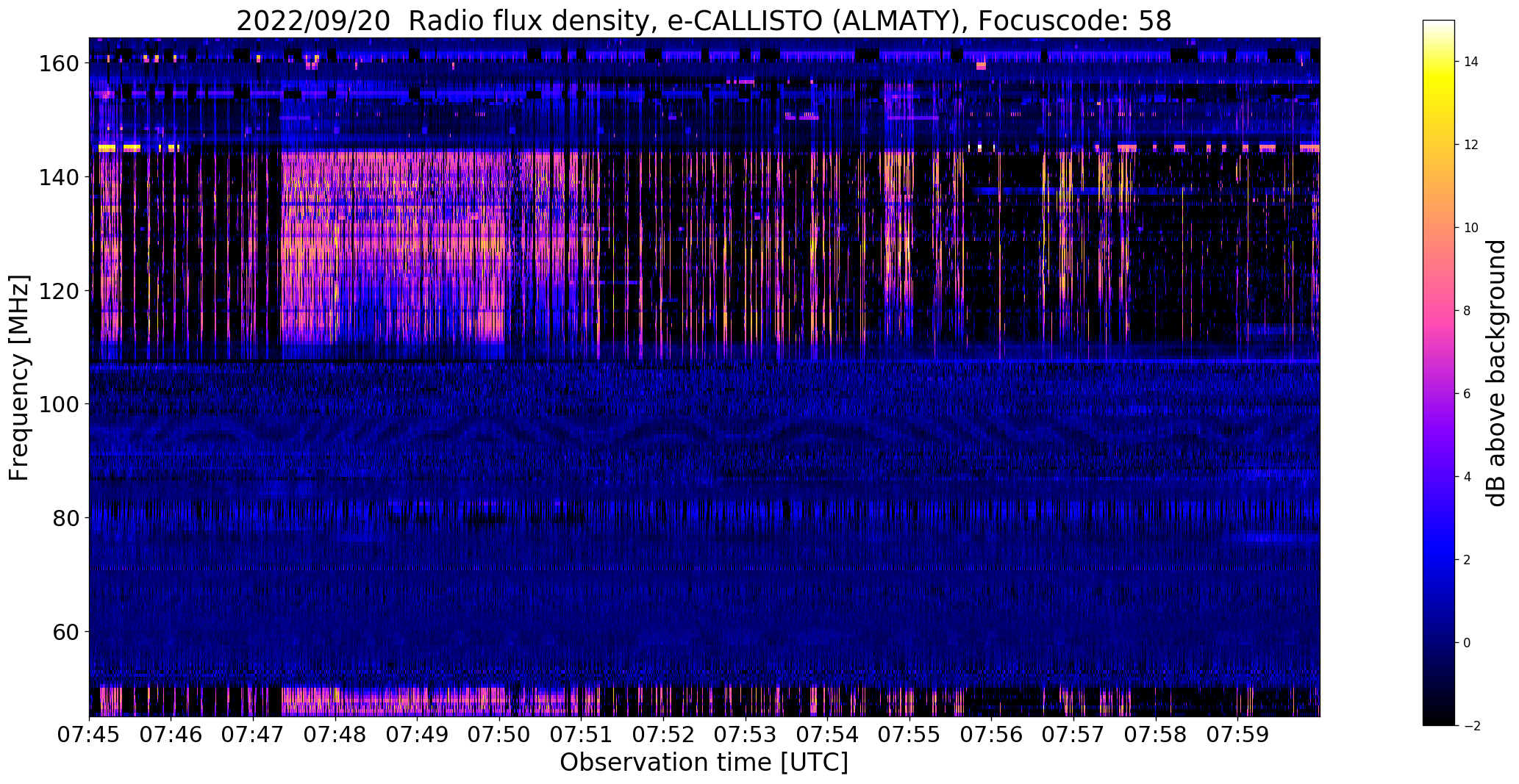Viewport: 1519px width, 784px height.
Task: Click the plot title containing e-CALLISTO (ALMATY)
Action: coord(704,21)
